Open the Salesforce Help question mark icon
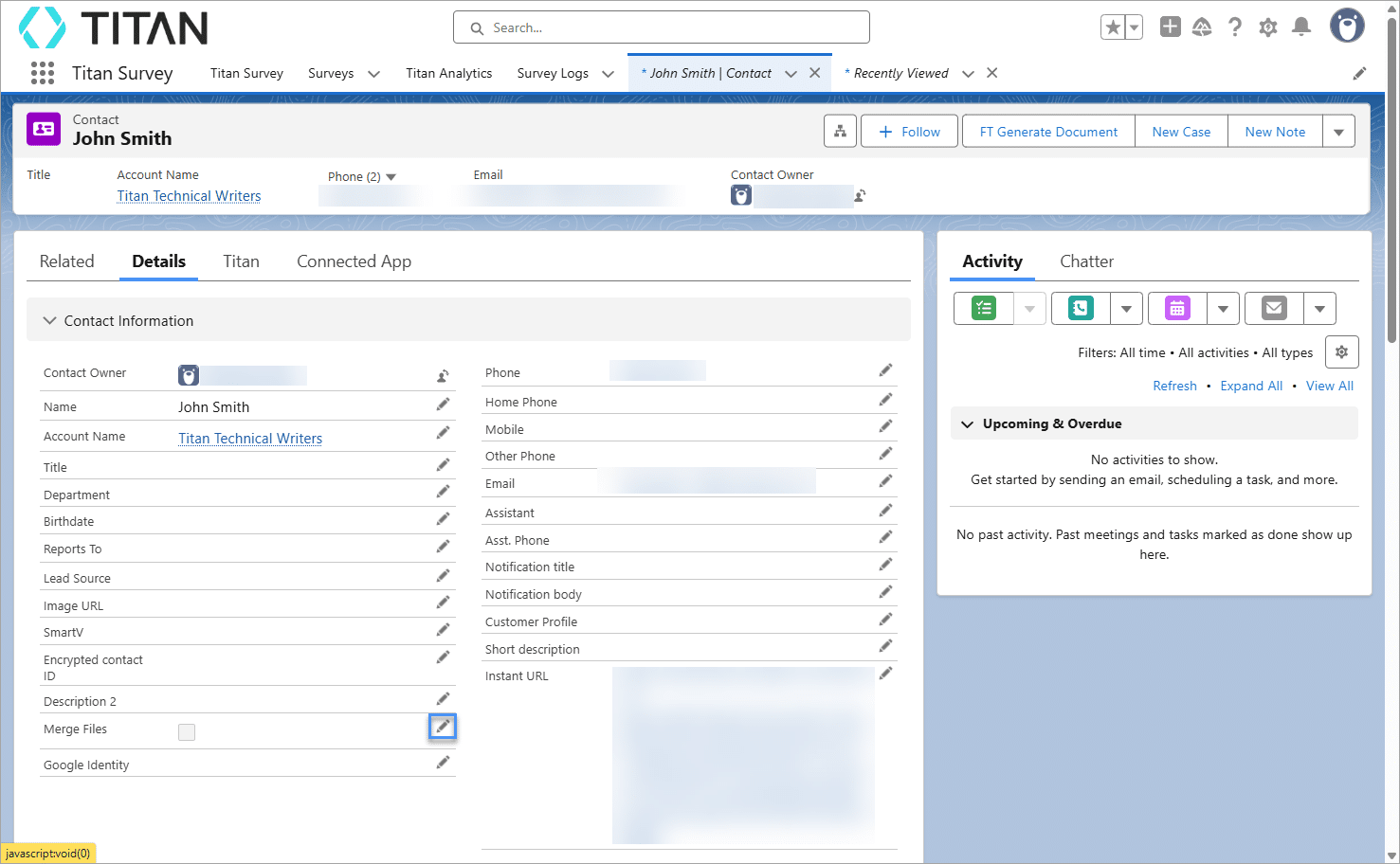The height and width of the screenshot is (864, 1400). (x=1234, y=27)
